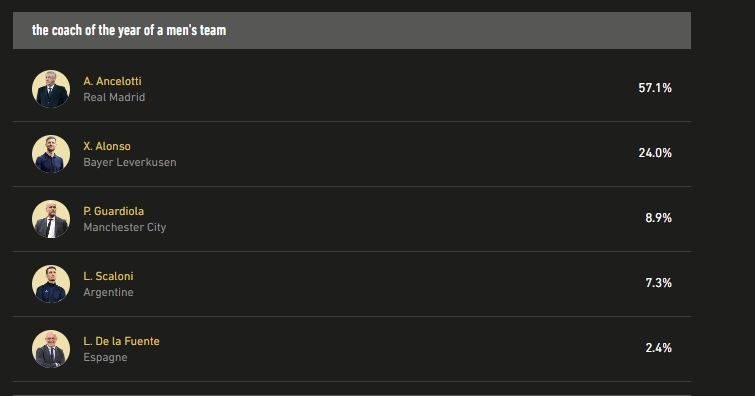Click the Real Madrid team label
The height and width of the screenshot is (396, 755).
click(x=114, y=97)
